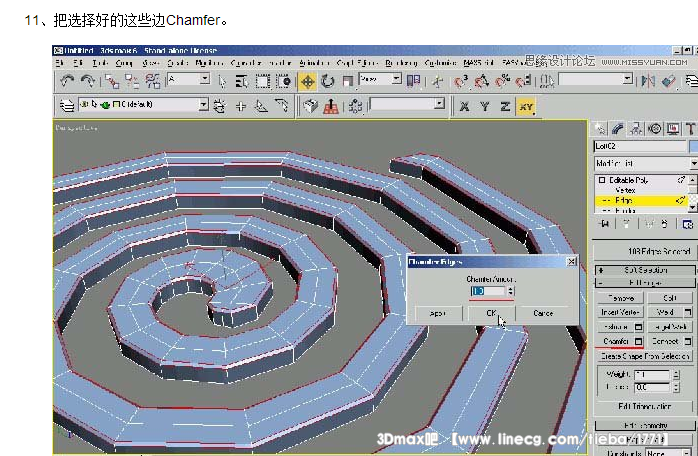698x456 pixels.
Task: Click the Unlink Selection icon
Action: (x=132, y=81)
